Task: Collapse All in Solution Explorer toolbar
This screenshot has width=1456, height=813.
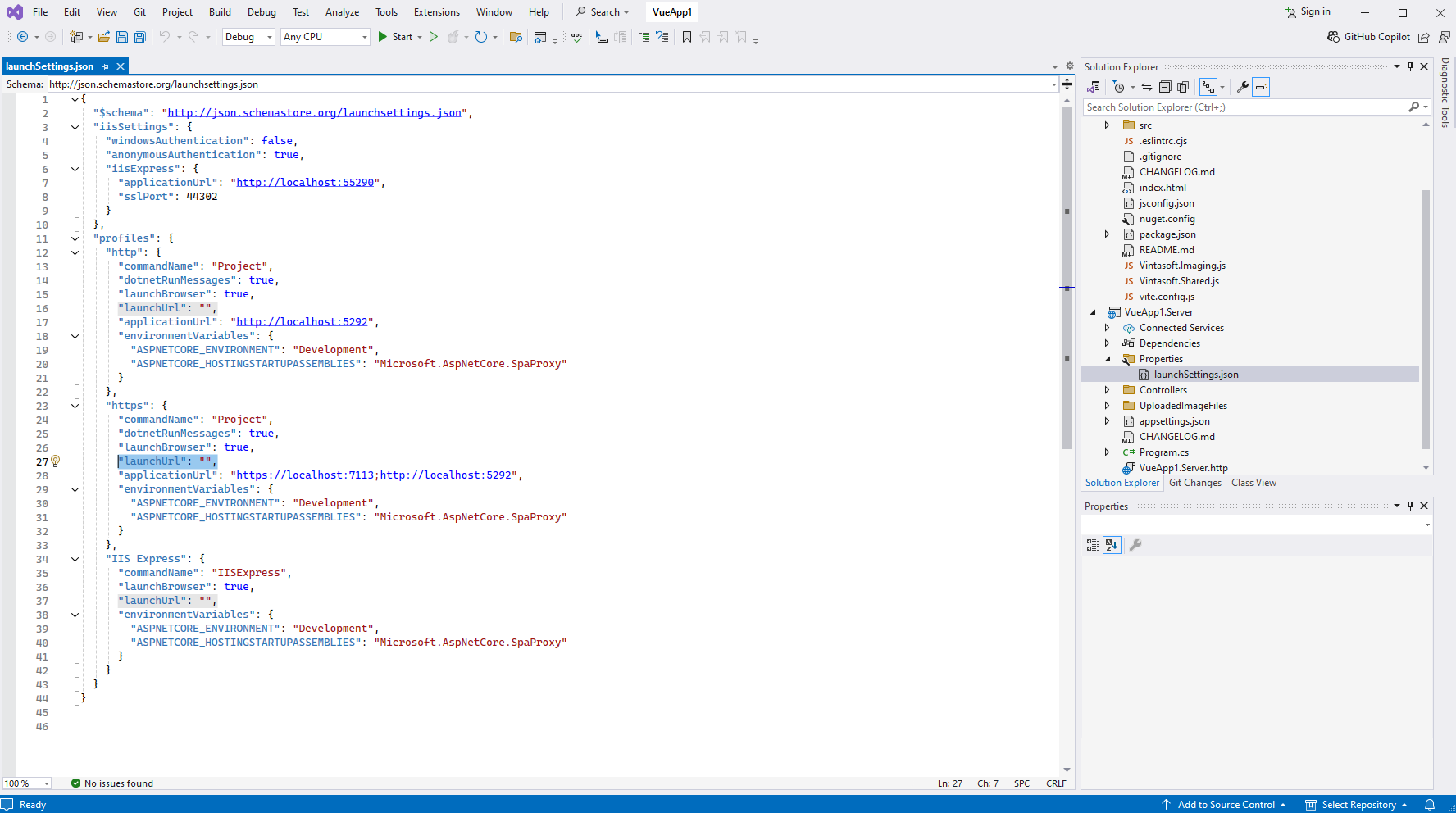Action: (1165, 87)
